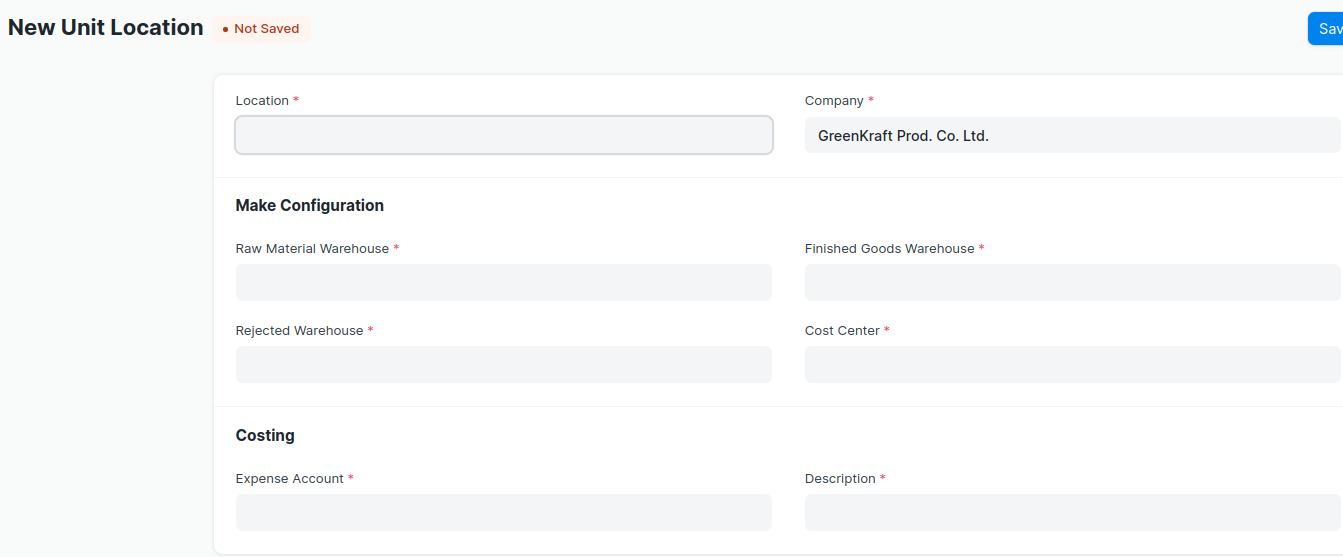
Task: Click the Finished Goods Warehouse label text
Action: coord(889,249)
